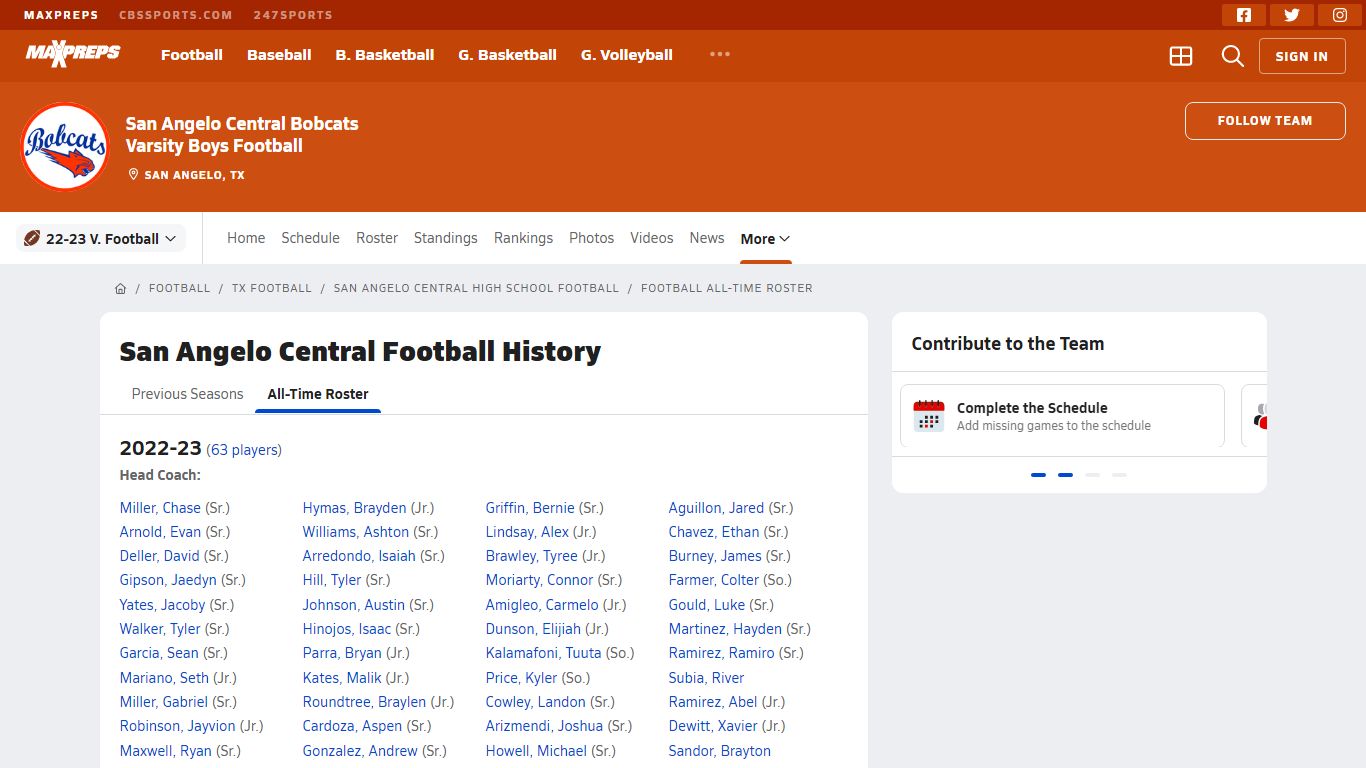This screenshot has width=1366, height=768.
Task: Open player Martinez, Hayden
Action: pyautogui.click(x=725, y=629)
